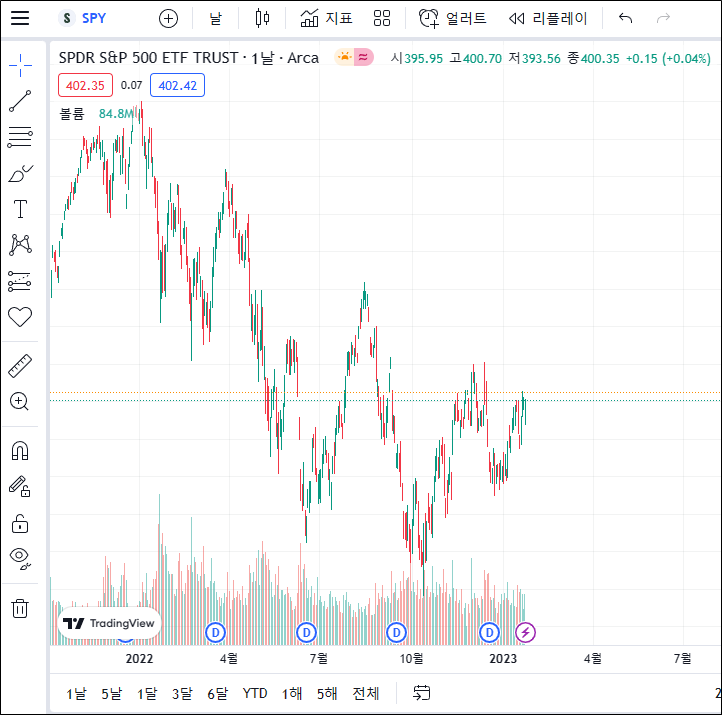The width and height of the screenshot is (722, 715).
Task: Select the crosshair cursor tool
Action: 20,65
